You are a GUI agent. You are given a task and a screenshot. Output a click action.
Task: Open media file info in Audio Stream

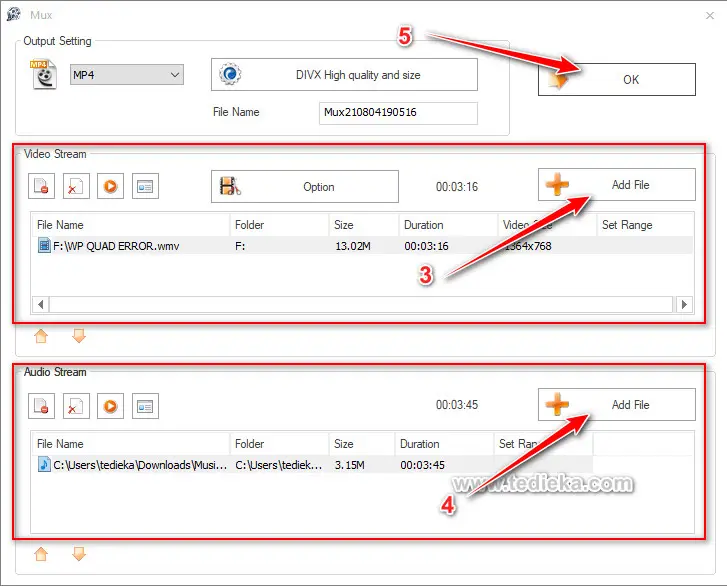[145, 406]
